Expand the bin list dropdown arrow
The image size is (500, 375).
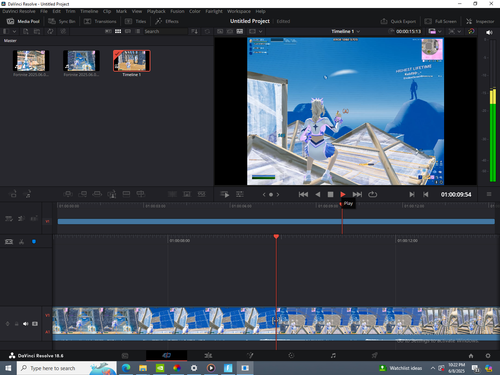coord(14,31)
